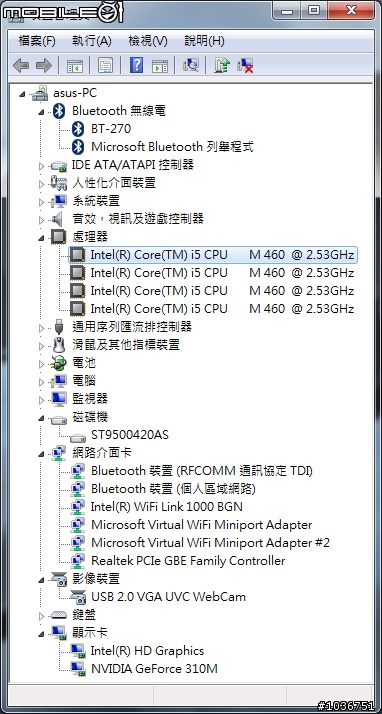Image resolution: width=382 pixels, height=714 pixels.
Task: Expand the 系統裝置 category
Action: click(41, 202)
